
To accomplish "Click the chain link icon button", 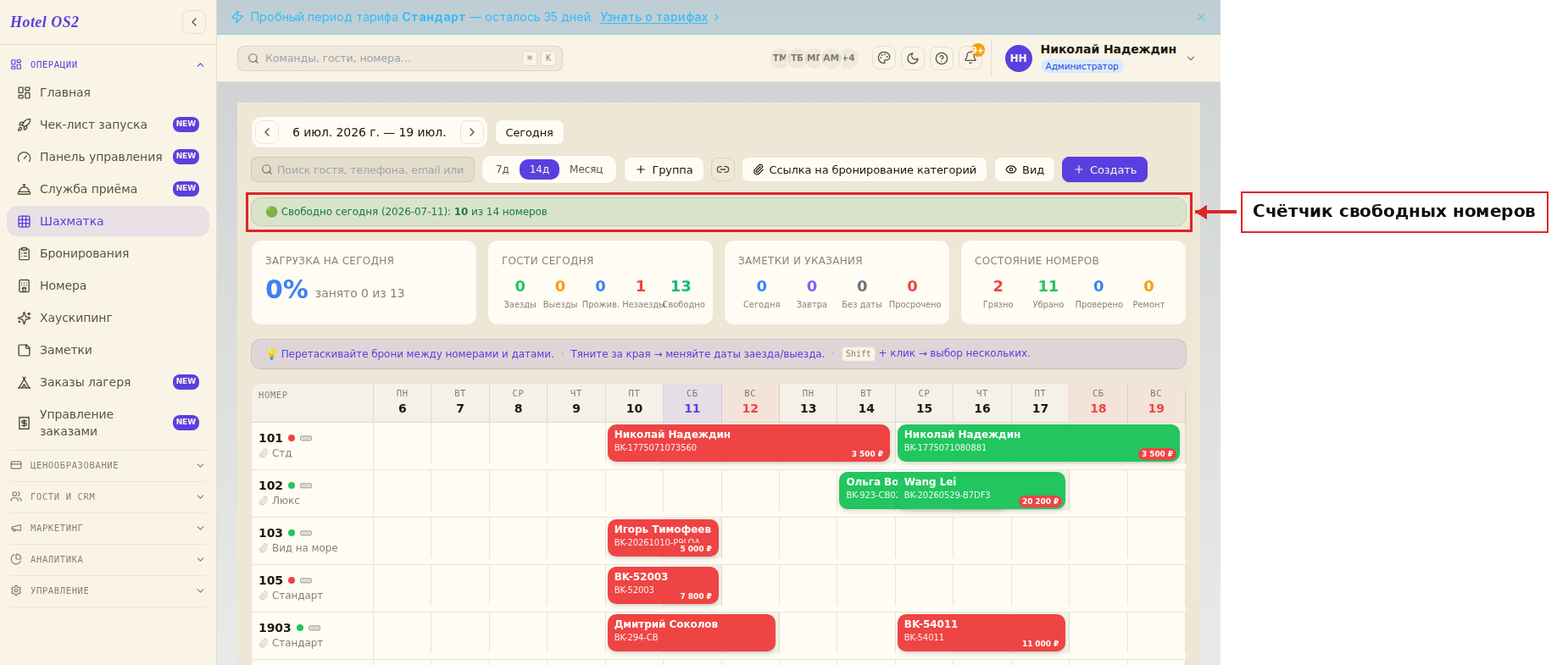I will point(723,169).
